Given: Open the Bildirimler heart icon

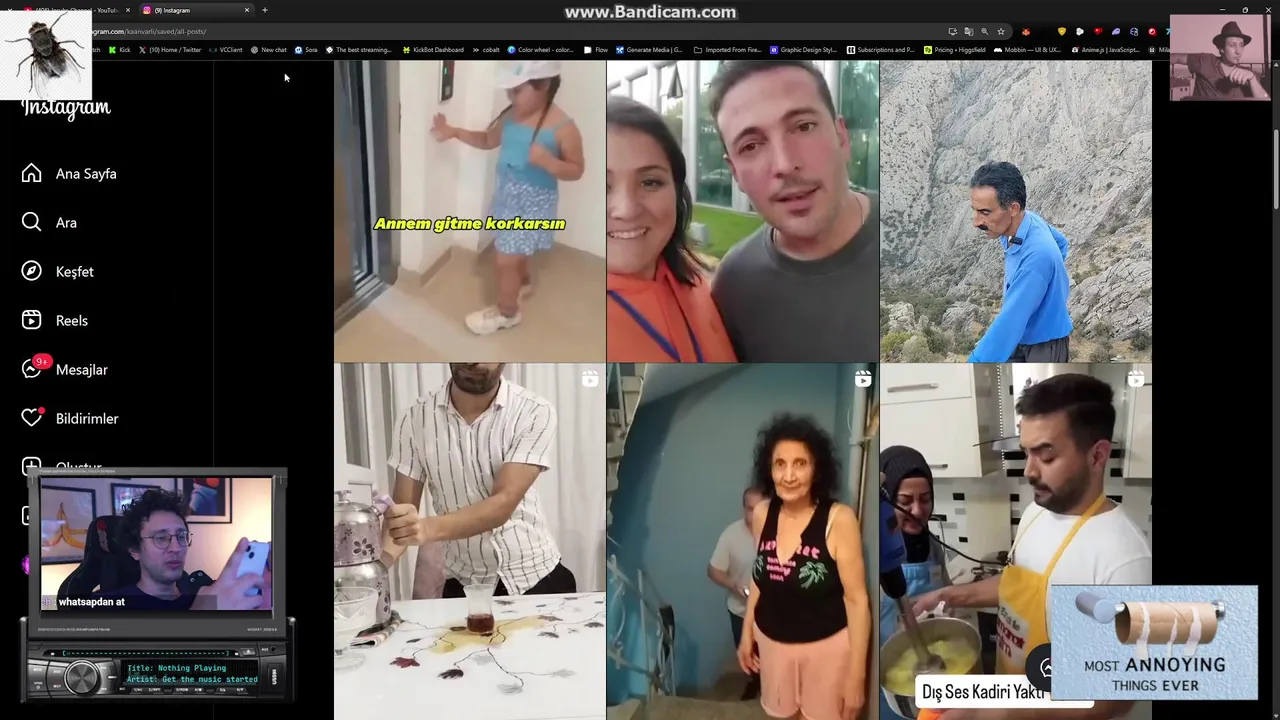Looking at the screenshot, I should pyautogui.click(x=32, y=418).
